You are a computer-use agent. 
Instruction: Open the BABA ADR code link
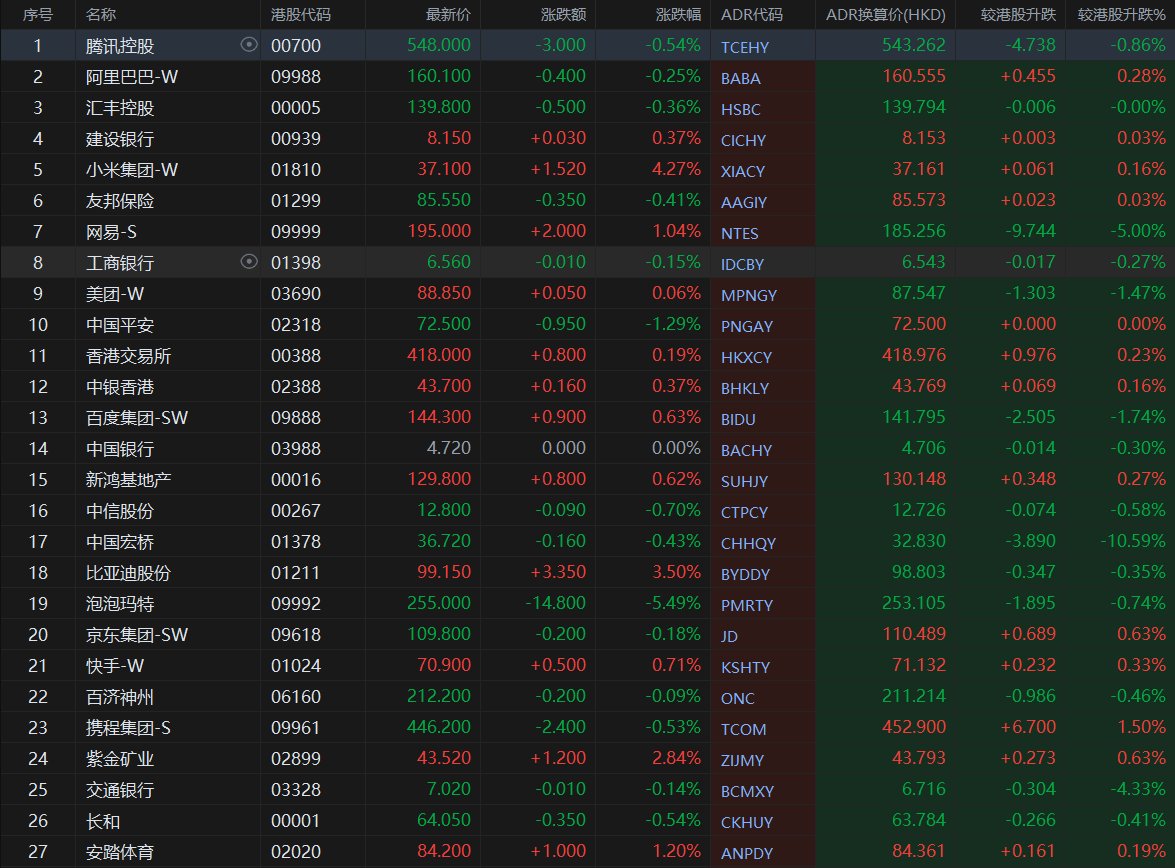pos(740,78)
